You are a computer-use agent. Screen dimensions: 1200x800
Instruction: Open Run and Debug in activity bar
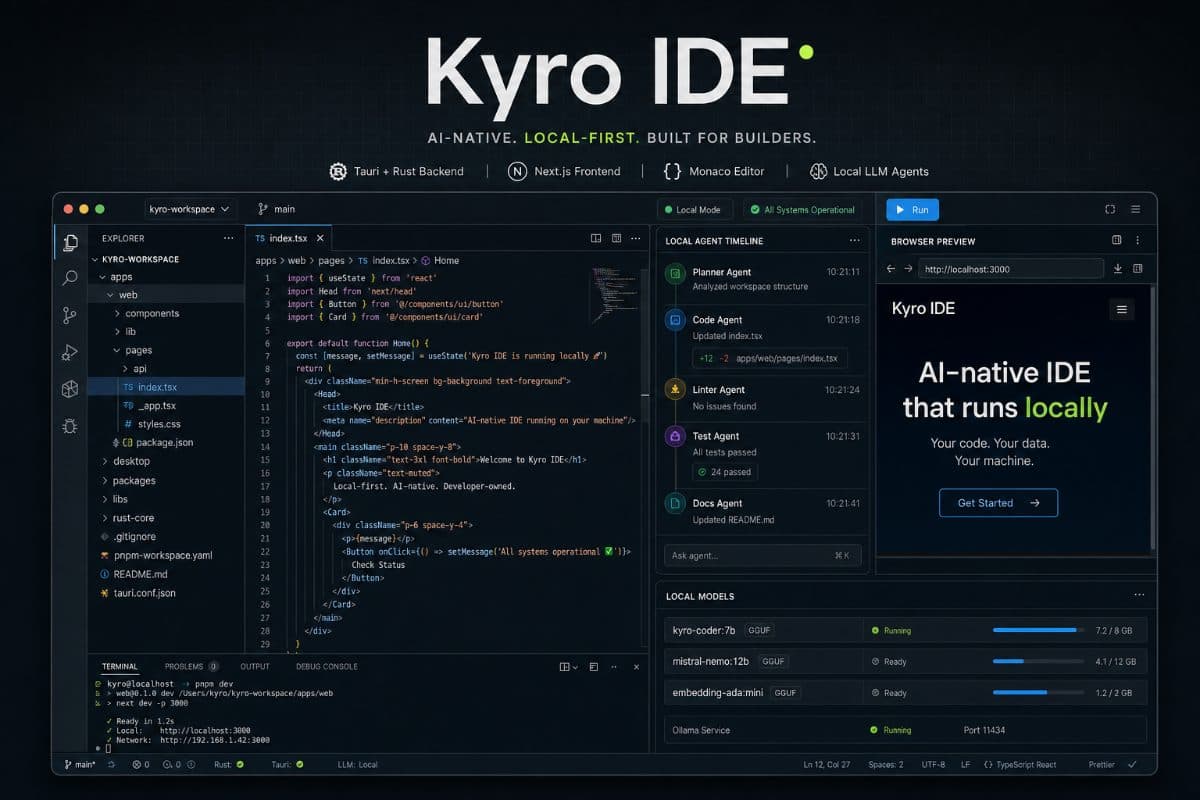[70, 352]
